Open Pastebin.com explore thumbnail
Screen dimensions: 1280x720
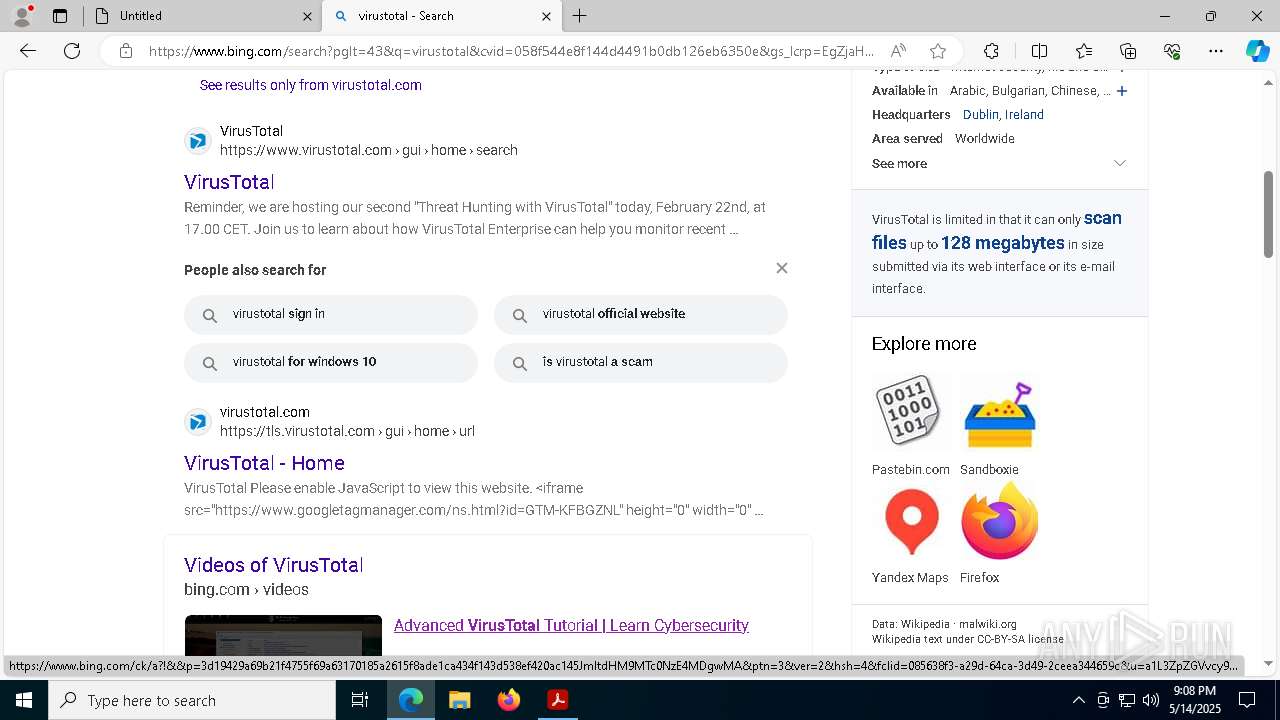click(x=910, y=411)
